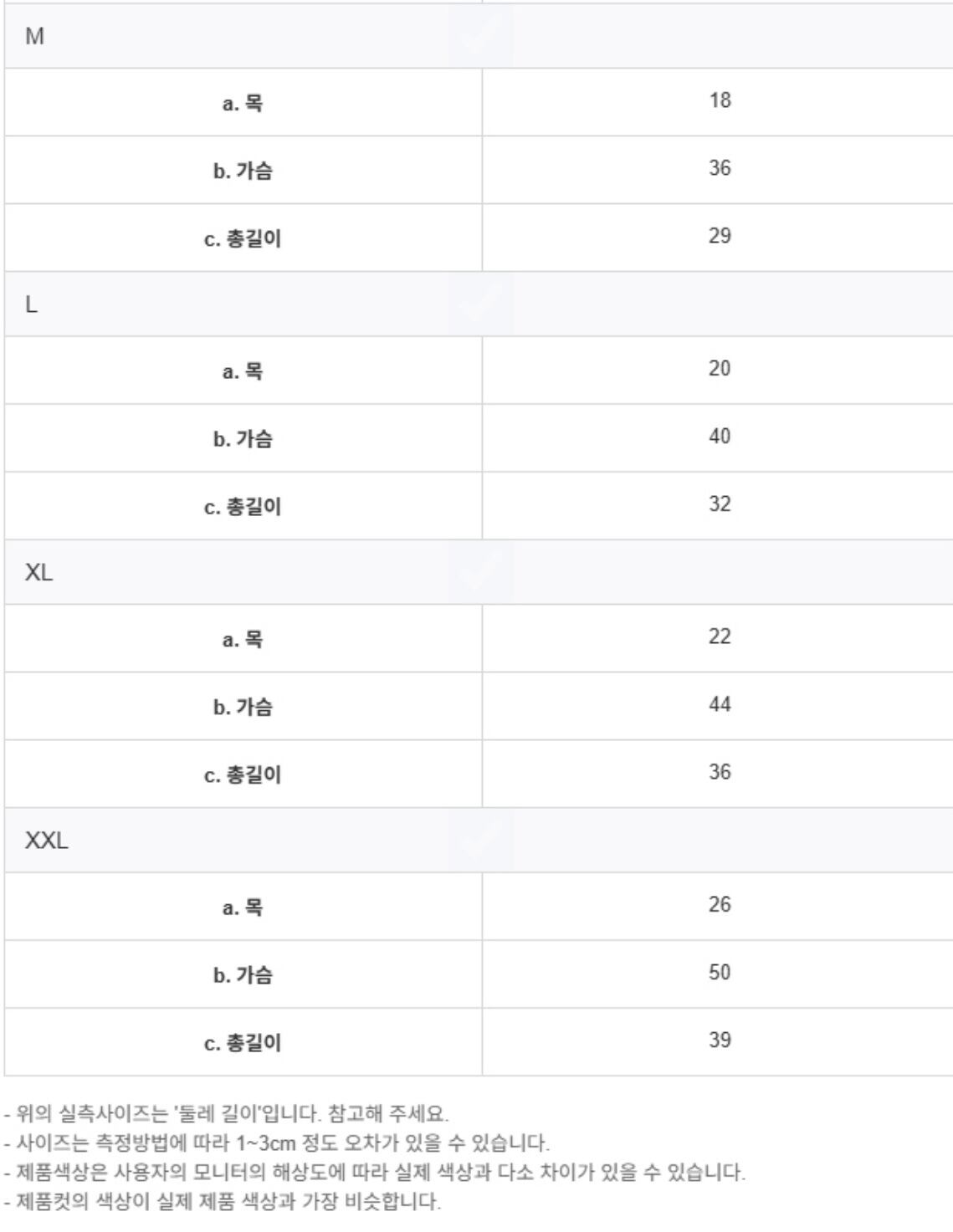Screen dimensions: 953x1232
Task: Click the neck value 22 for size XL
Action: (x=720, y=637)
